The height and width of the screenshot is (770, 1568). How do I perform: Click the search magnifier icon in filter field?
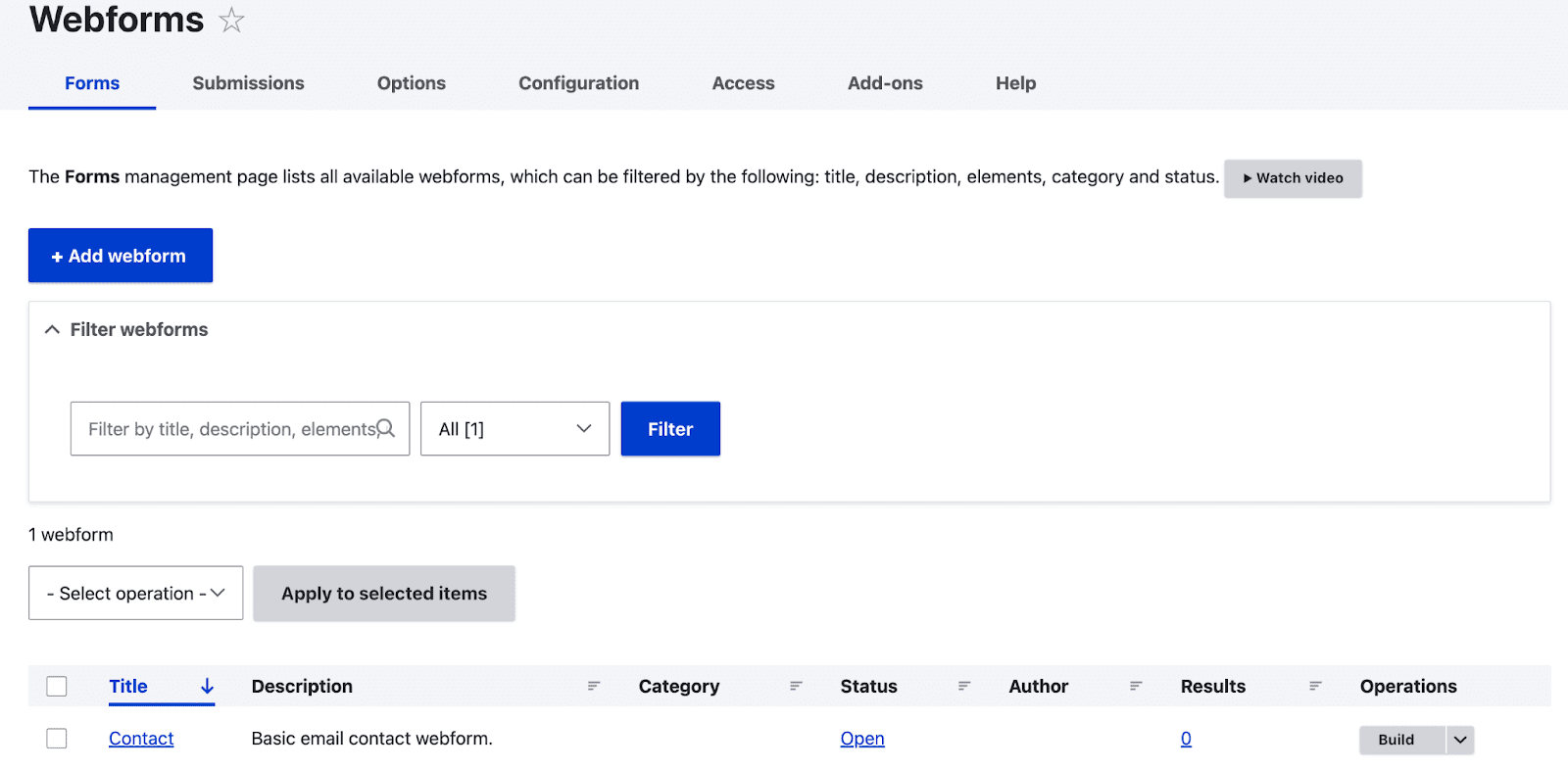click(386, 428)
